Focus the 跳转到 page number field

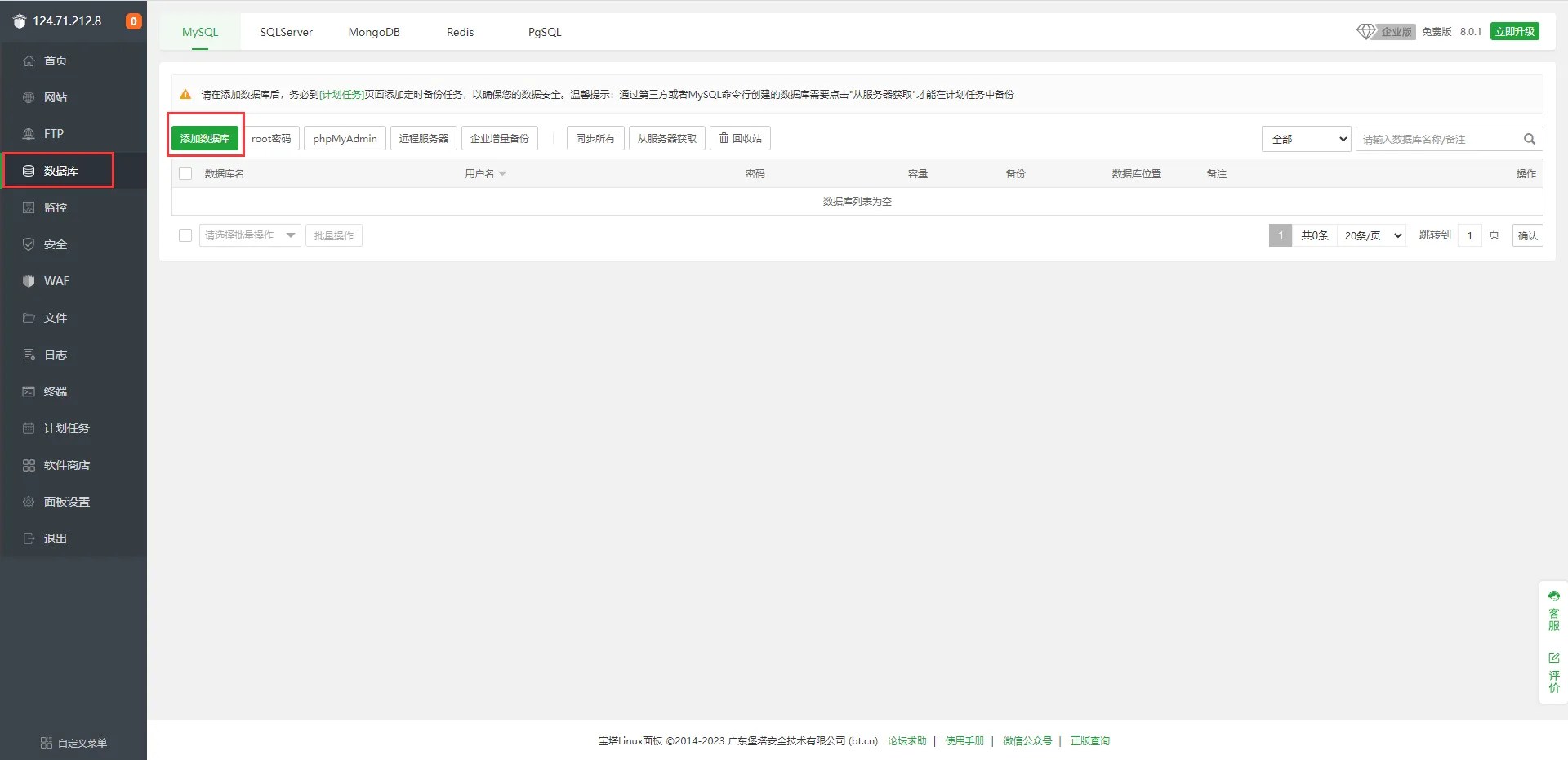(1470, 235)
